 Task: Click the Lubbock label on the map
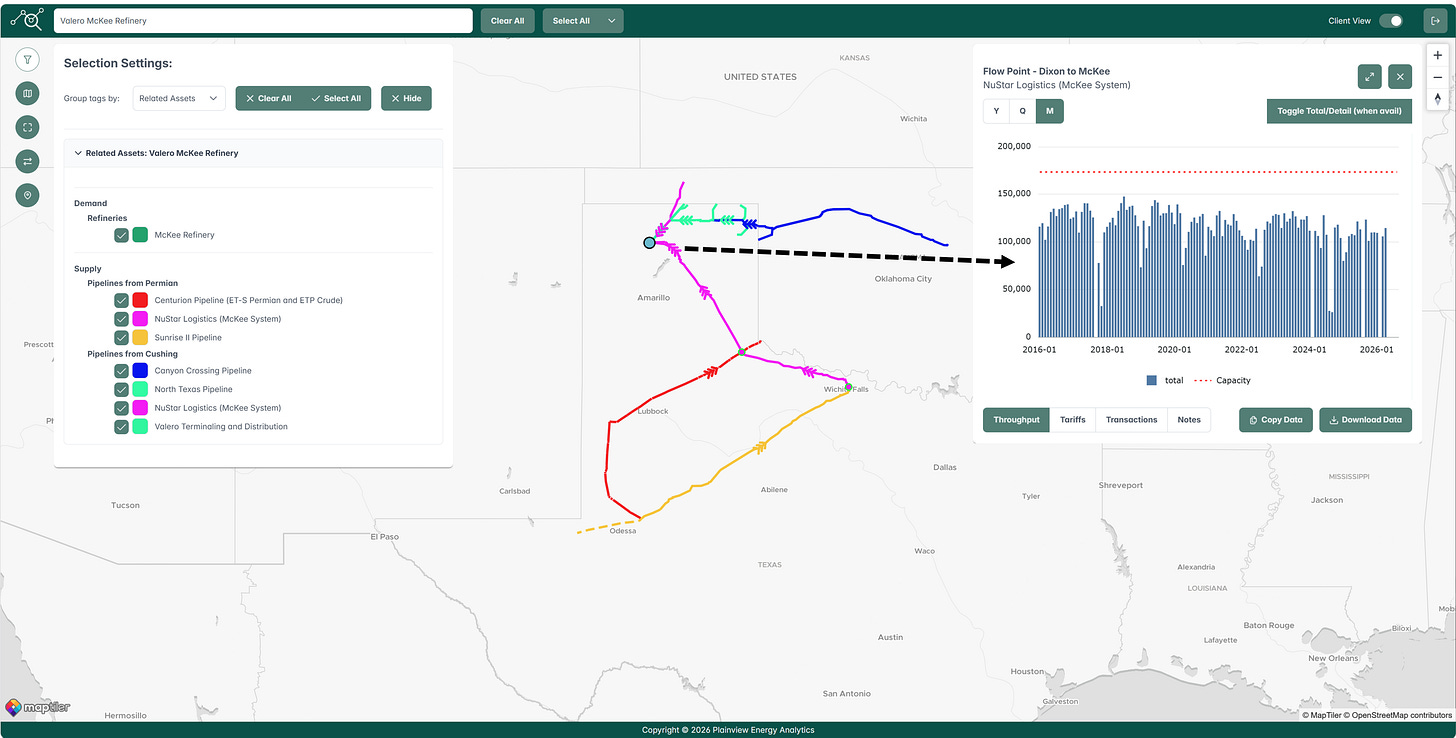pos(653,411)
